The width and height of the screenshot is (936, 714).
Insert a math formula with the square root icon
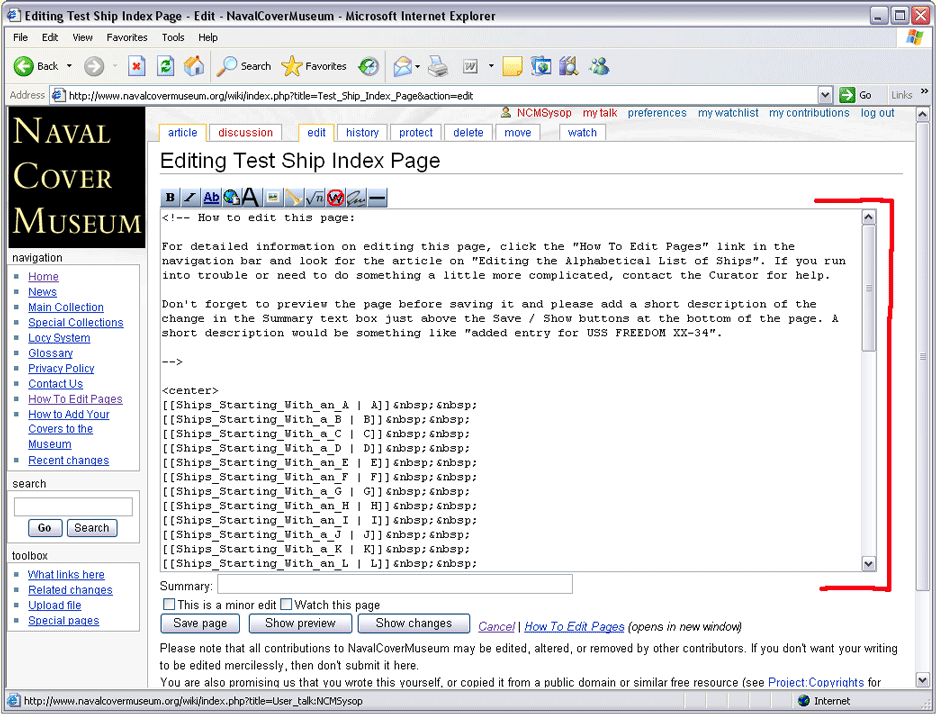pos(314,198)
